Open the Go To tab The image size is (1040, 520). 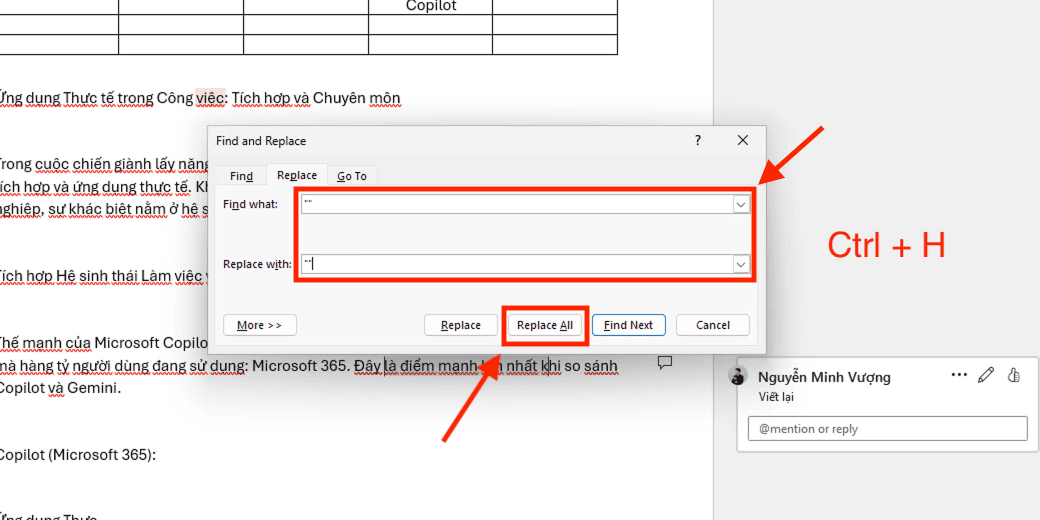click(351, 176)
